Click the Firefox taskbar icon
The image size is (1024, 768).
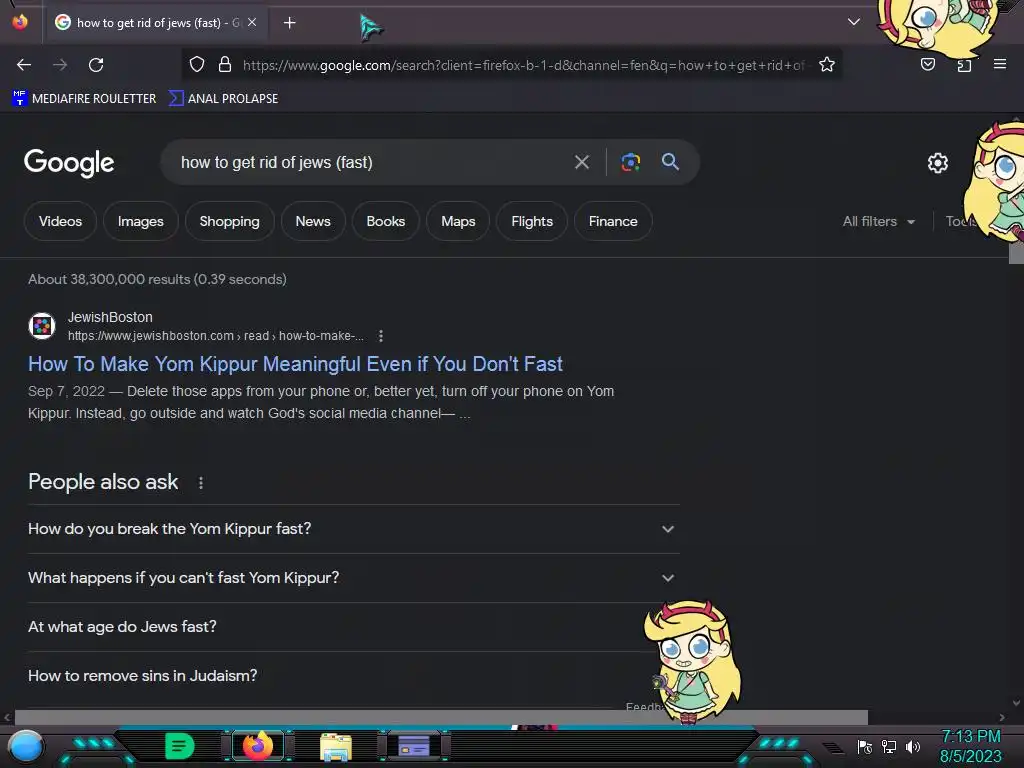258,746
